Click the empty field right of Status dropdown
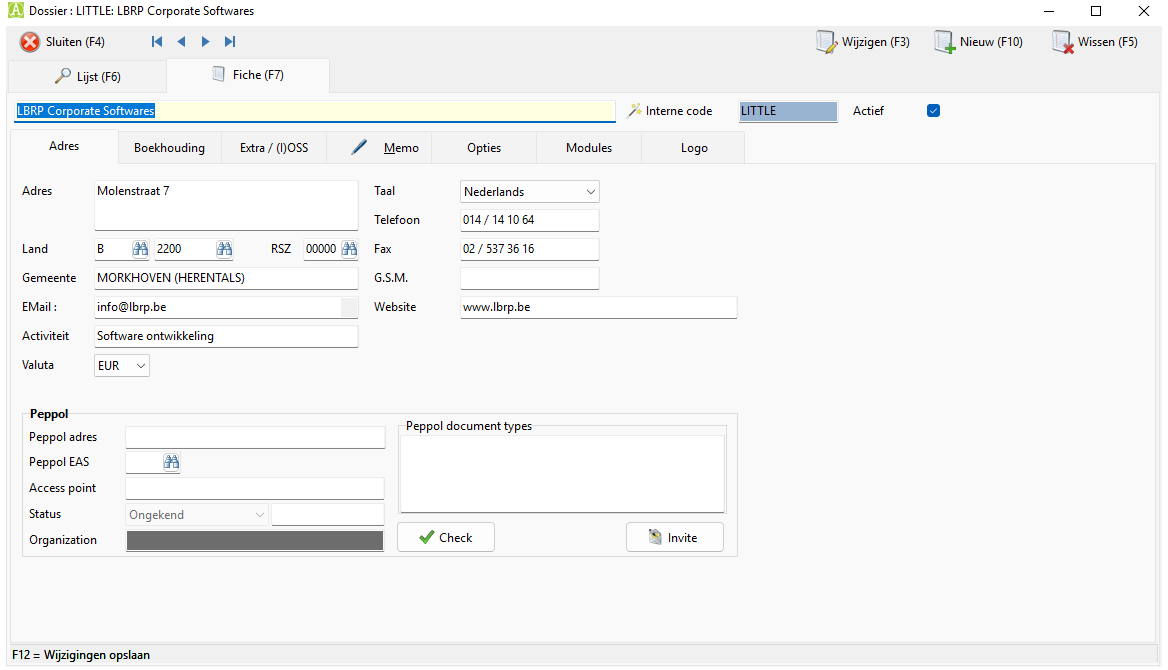Screen dimensions: 1168x670 click(328, 514)
